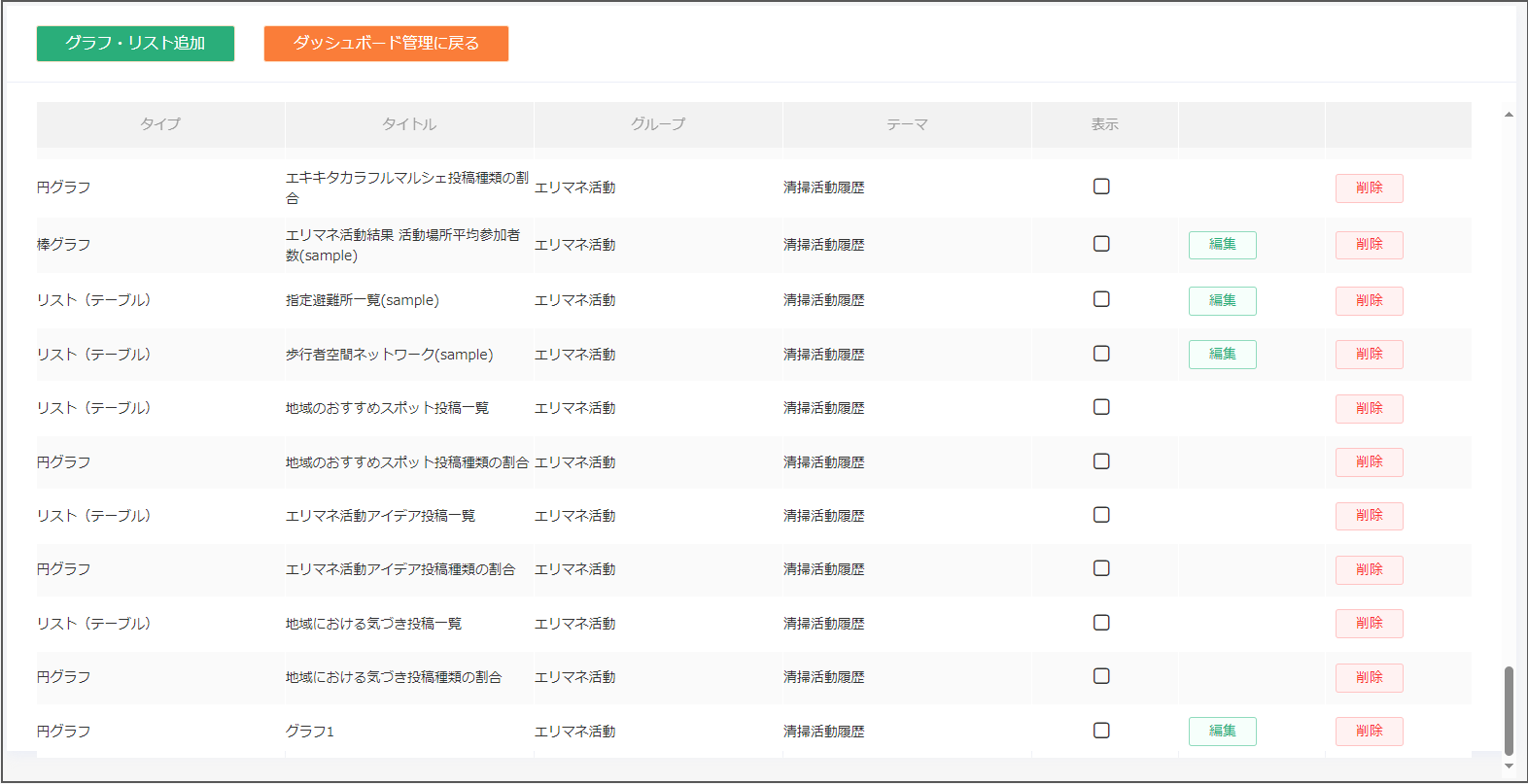
Task: Toggle display checkbox for グラフ1
Action: 1101,731
